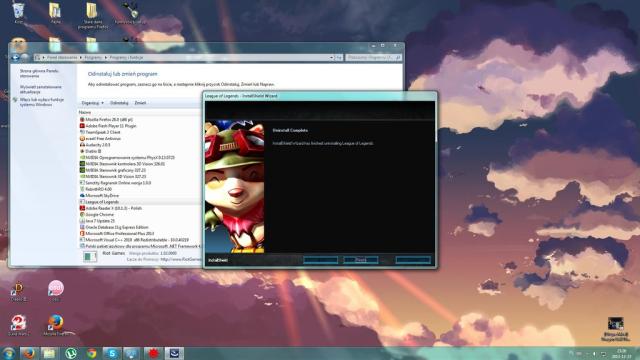Open the Diablo III desktop shortcut
The width and height of the screenshot is (640, 360).
(18, 291)
